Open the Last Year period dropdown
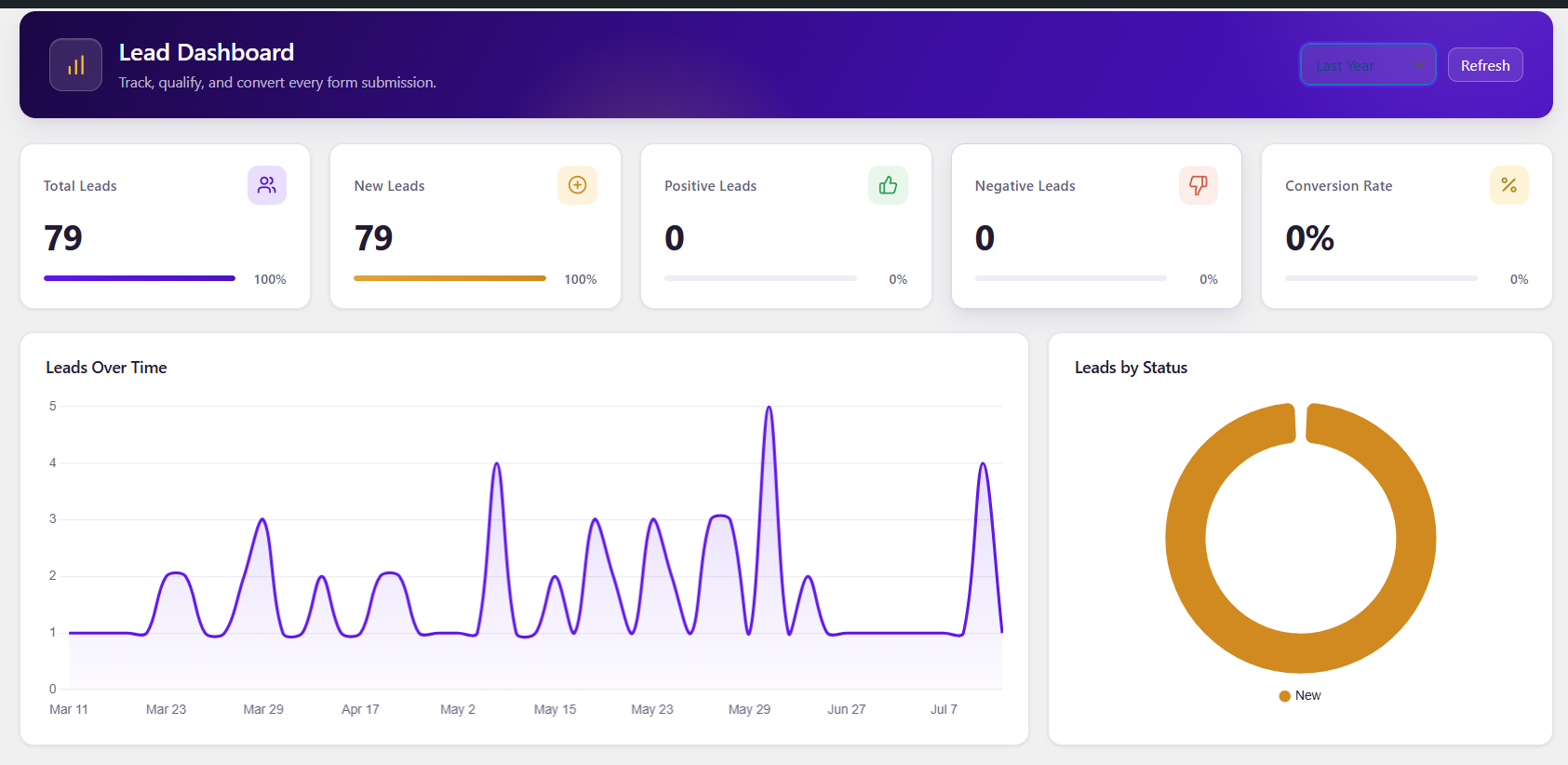1568x765 pixels. tap(1367, 65)
